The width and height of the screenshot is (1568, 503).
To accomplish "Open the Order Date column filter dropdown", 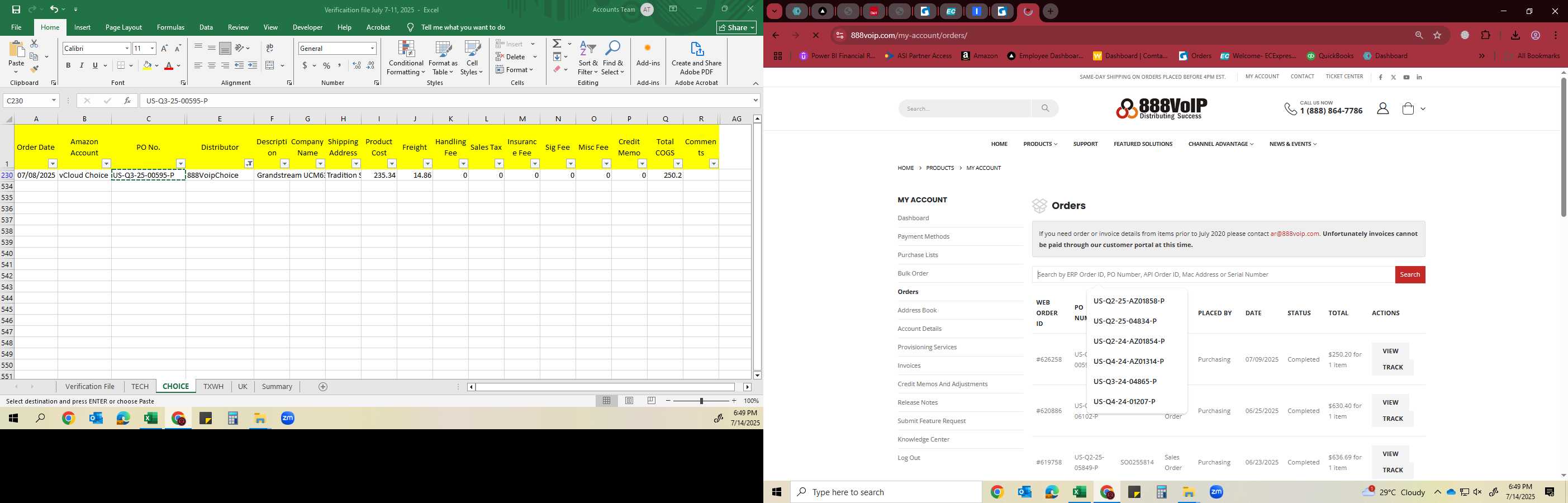I will click(x=53, y=164).
